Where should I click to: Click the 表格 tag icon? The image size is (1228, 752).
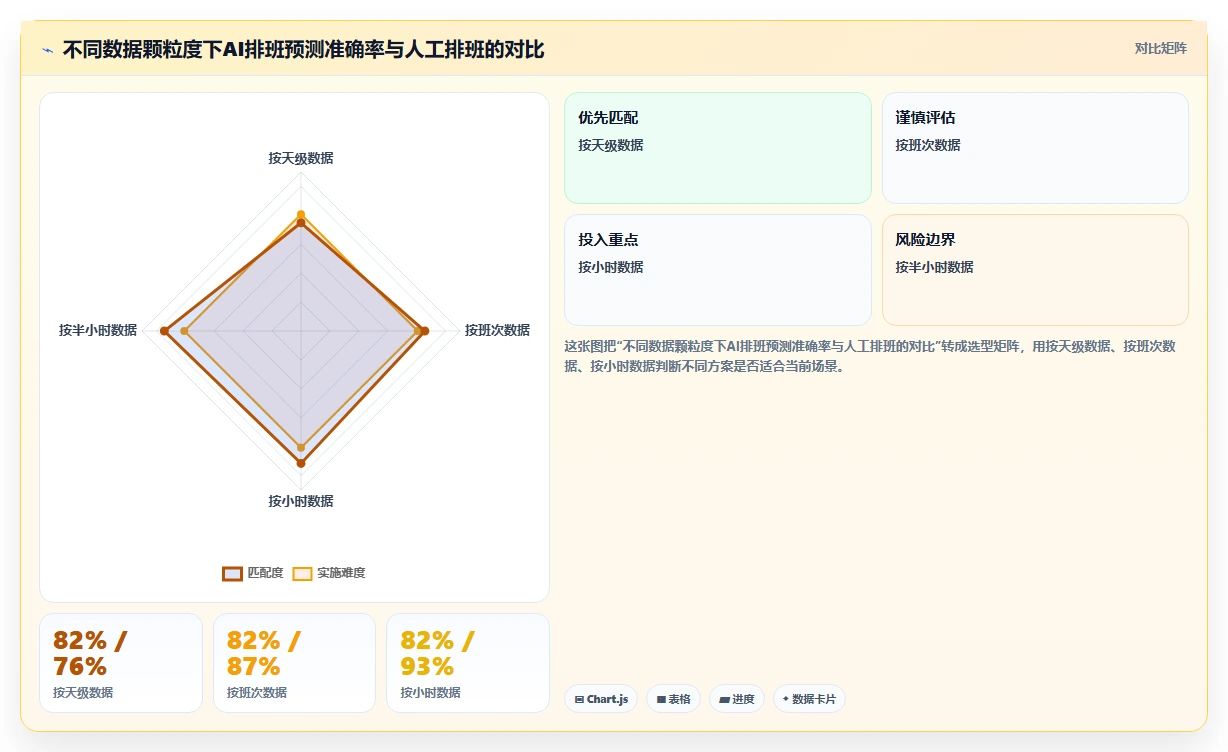pos(661,700)
